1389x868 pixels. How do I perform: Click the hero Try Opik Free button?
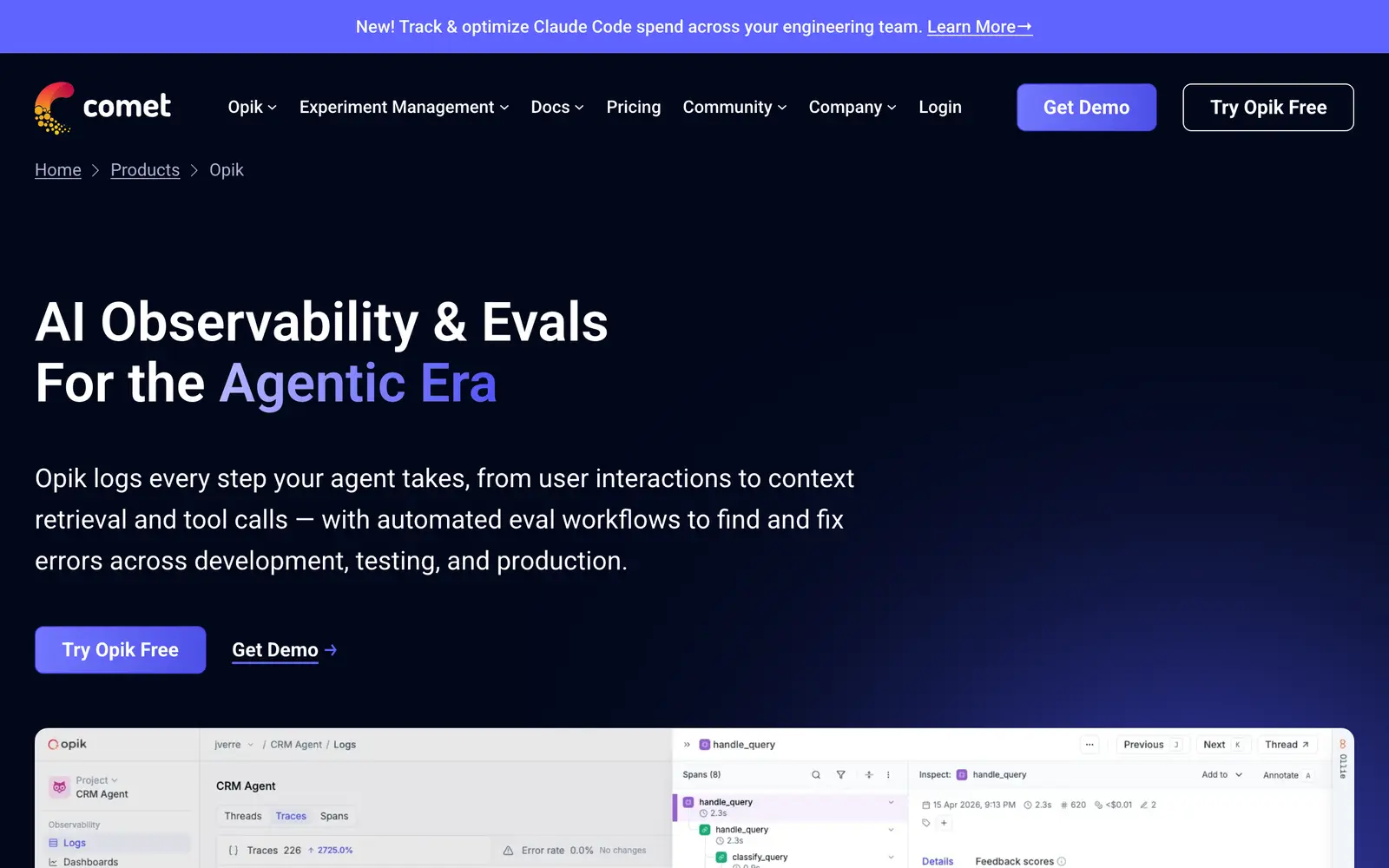tap(121, 649)
